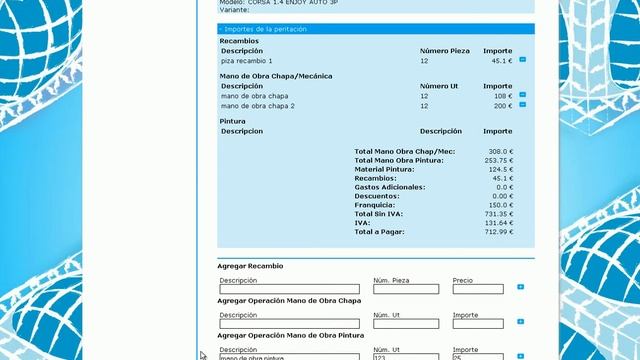This screenshot has width=640, height=360.
Task: Click Pintura Descripción field with 'mano de obra pintura'
Action: pyautogui.click(x=289, y=357)
